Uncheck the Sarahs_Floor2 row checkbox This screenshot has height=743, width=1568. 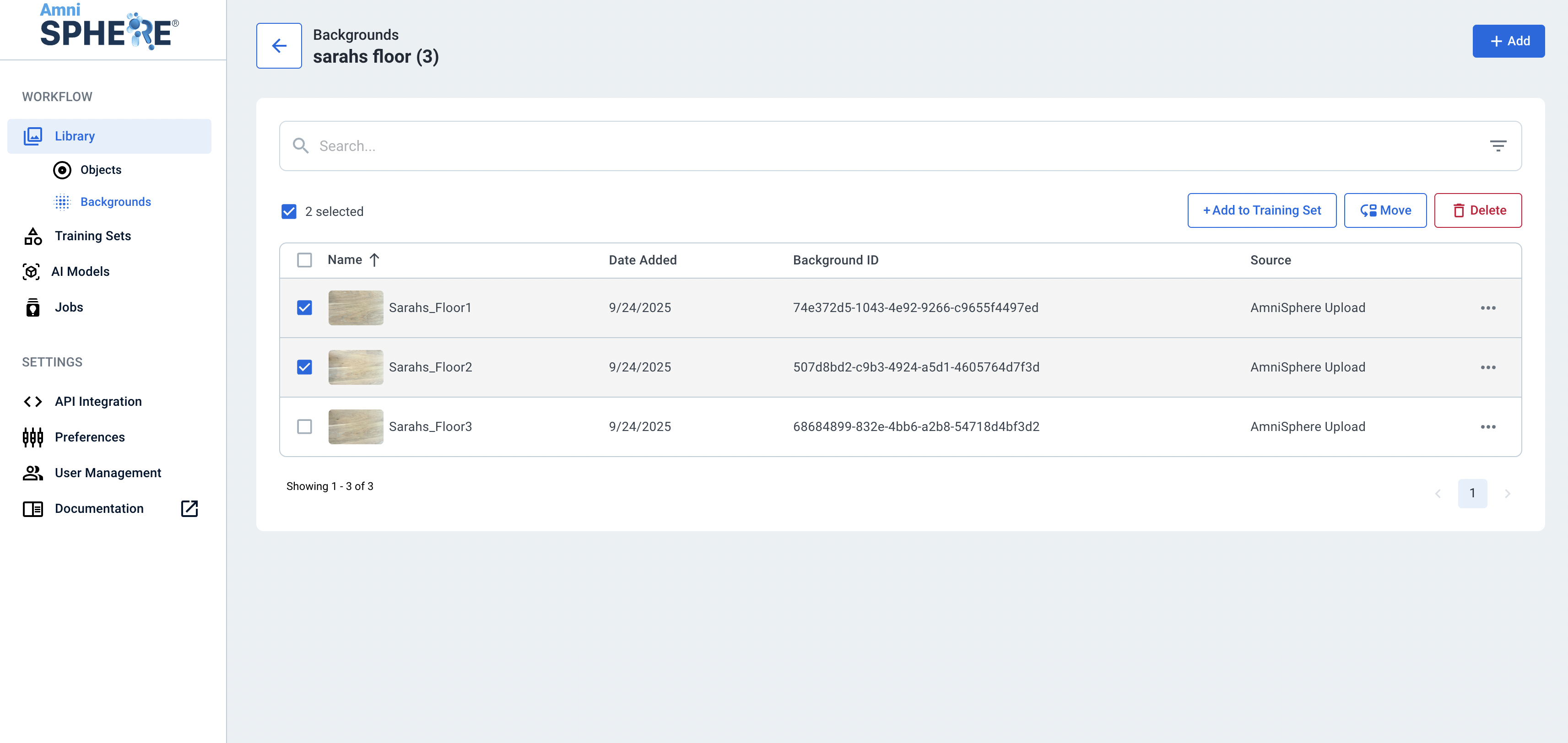point(304,367)
